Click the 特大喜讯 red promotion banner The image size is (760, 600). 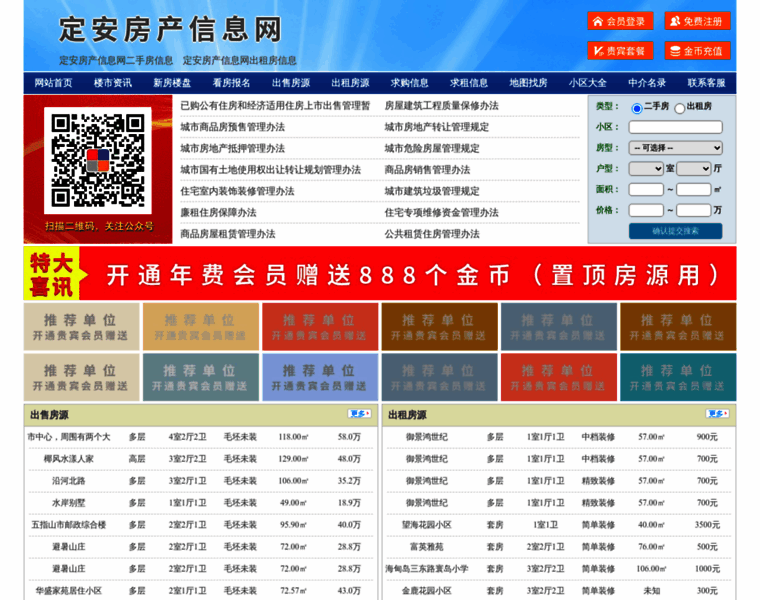point(380,274)
